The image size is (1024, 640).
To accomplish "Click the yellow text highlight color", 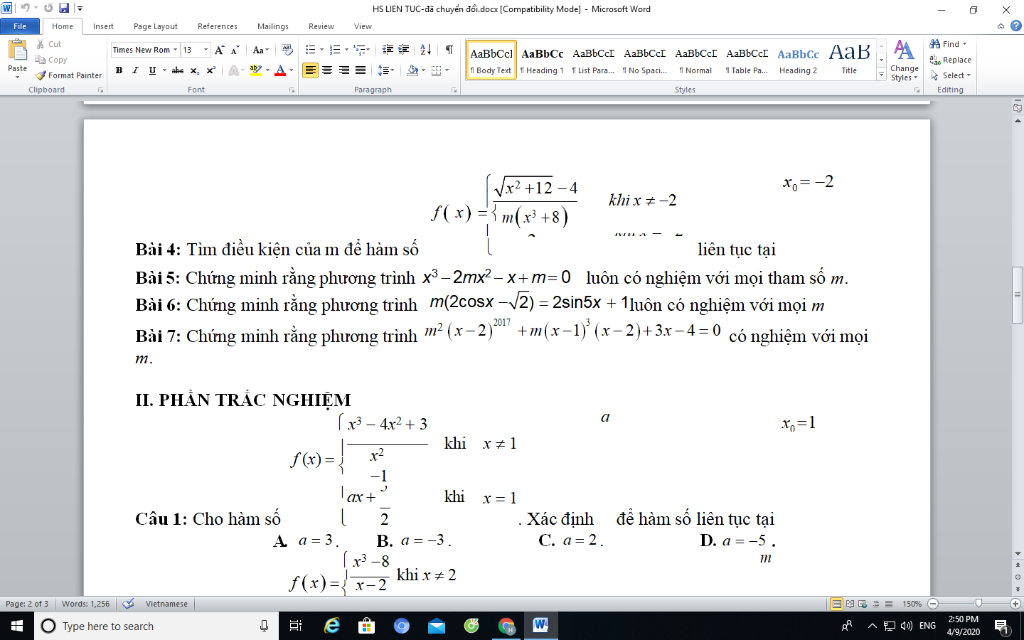I will point(255,70).
